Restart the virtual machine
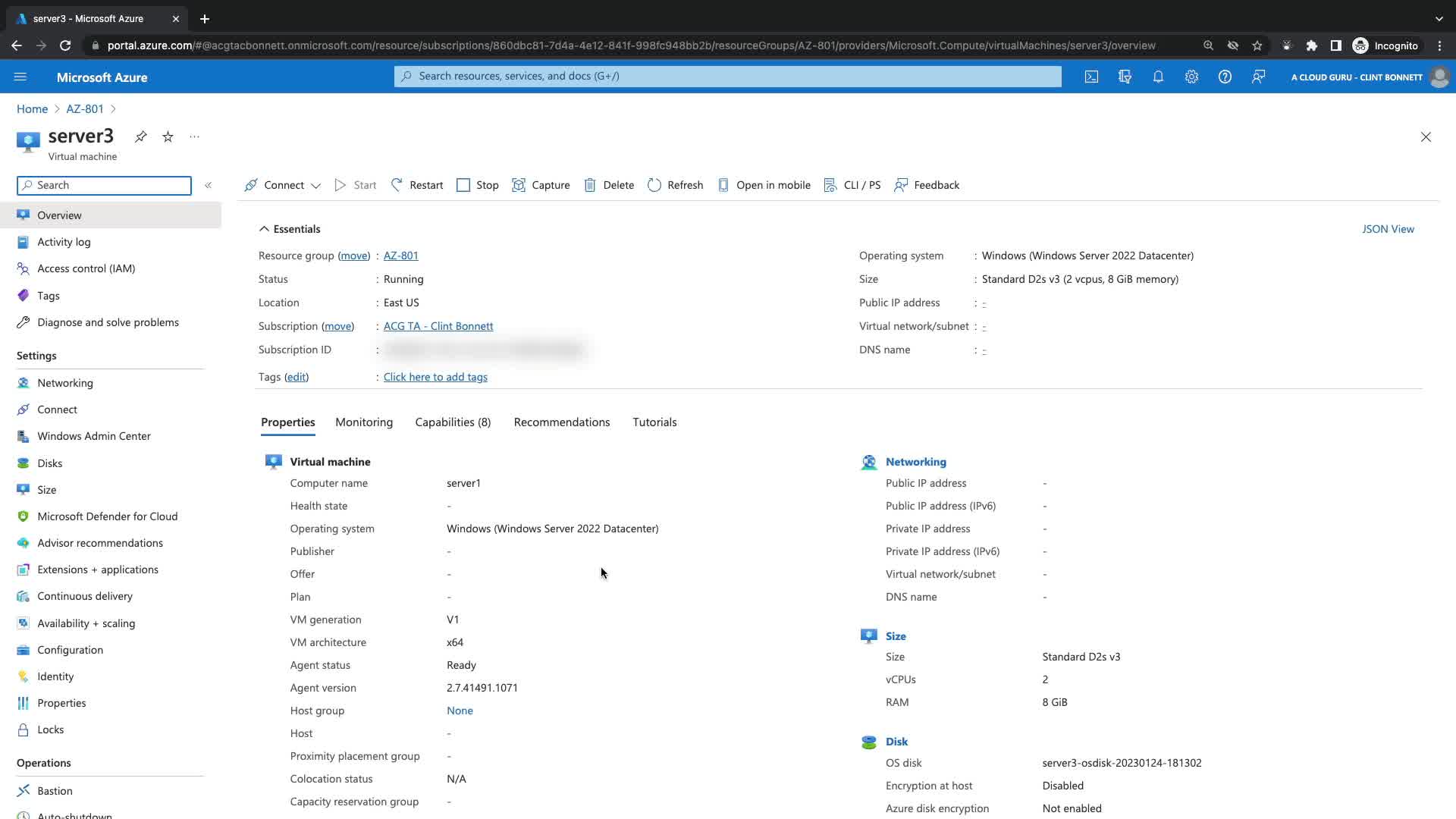The image size is (1456, 819). tap(417, 185)
